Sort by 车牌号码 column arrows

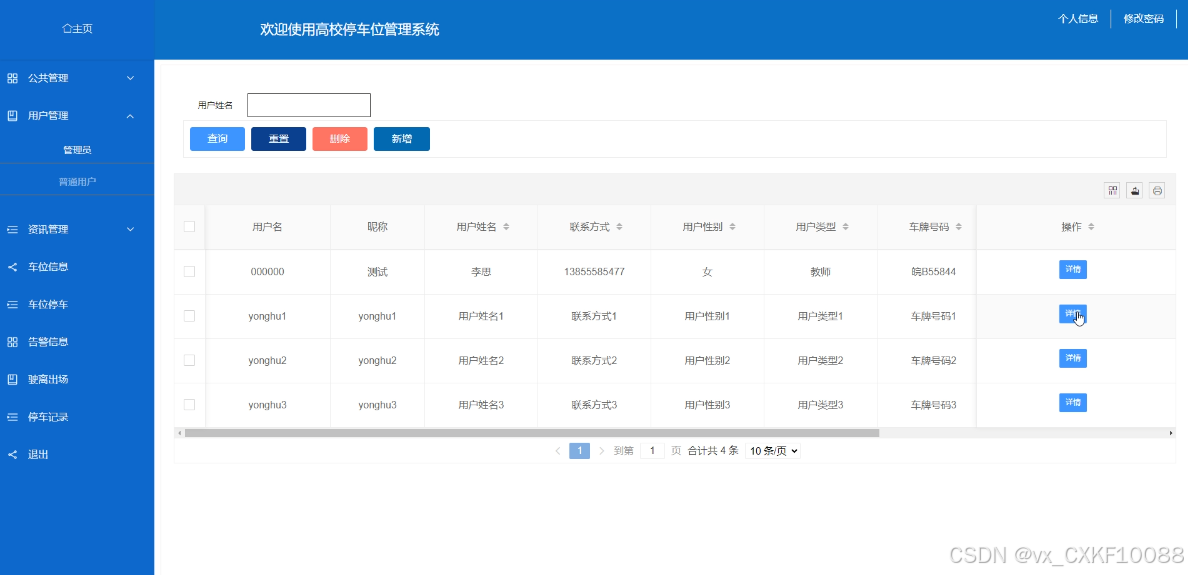tap(958, 227)
